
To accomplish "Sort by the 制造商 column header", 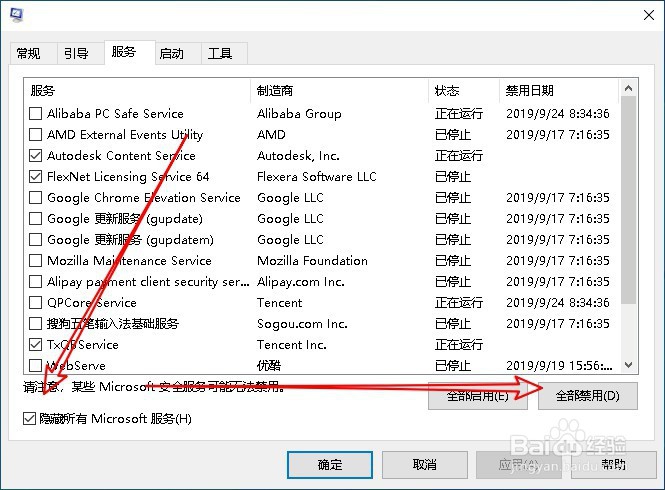I will (339, 90).
